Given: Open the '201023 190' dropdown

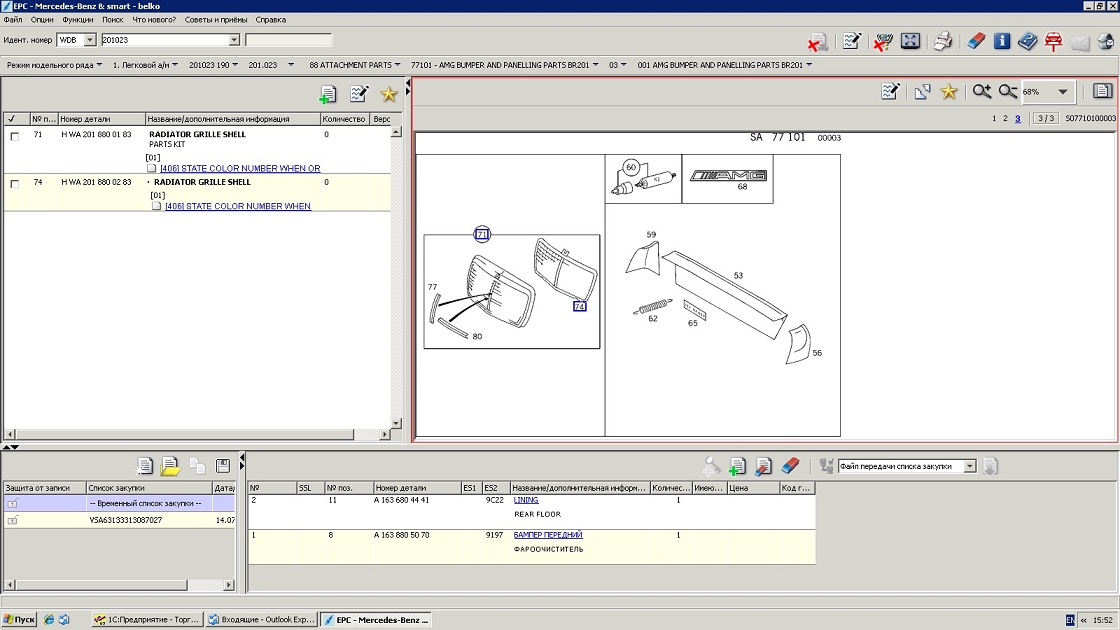Looking at the screenshot, I should click(x=213, y=65).
